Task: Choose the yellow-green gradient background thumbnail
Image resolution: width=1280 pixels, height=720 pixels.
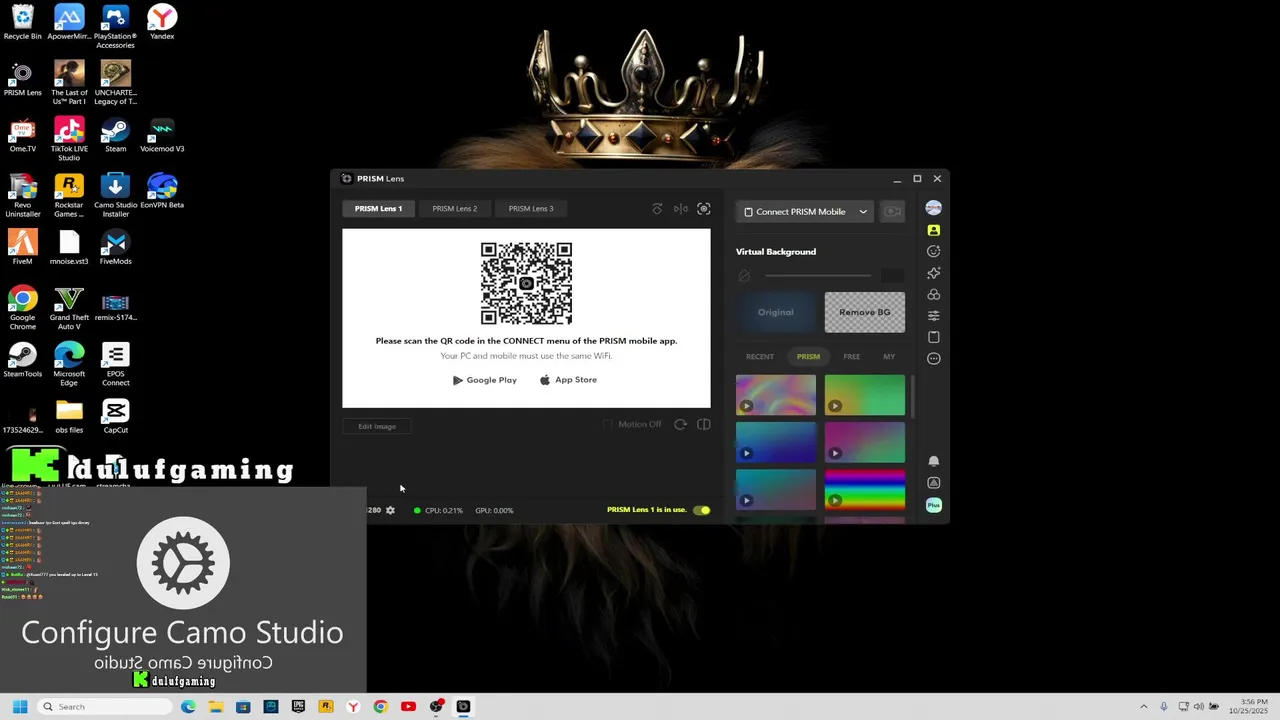Action: tap(864, 395)
